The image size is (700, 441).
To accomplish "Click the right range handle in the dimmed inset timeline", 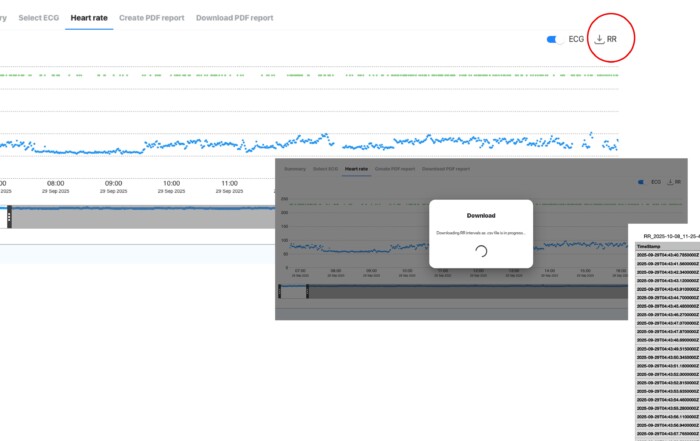I will [x=307, y=291].
